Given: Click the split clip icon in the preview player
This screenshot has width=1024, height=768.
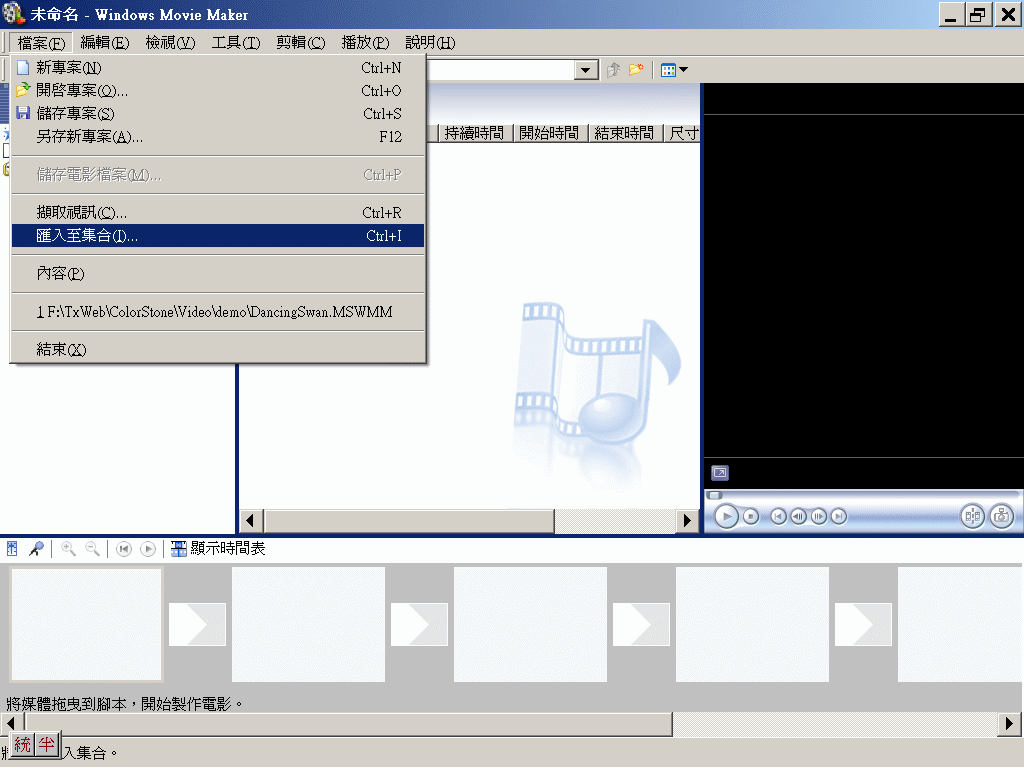Looking at the screenshot, I should point(971,517).
